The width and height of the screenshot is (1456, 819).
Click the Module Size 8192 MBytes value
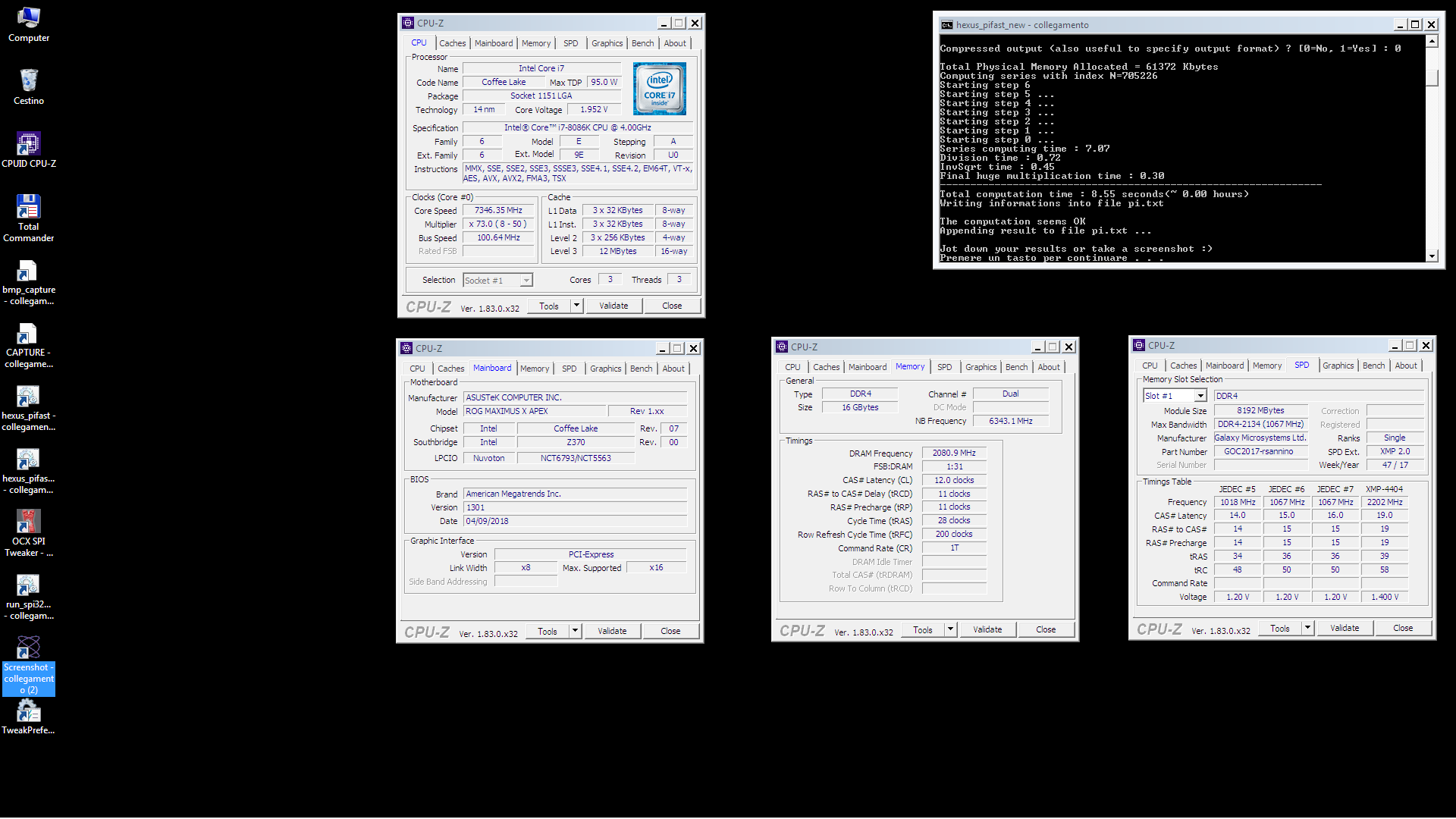1260,411
